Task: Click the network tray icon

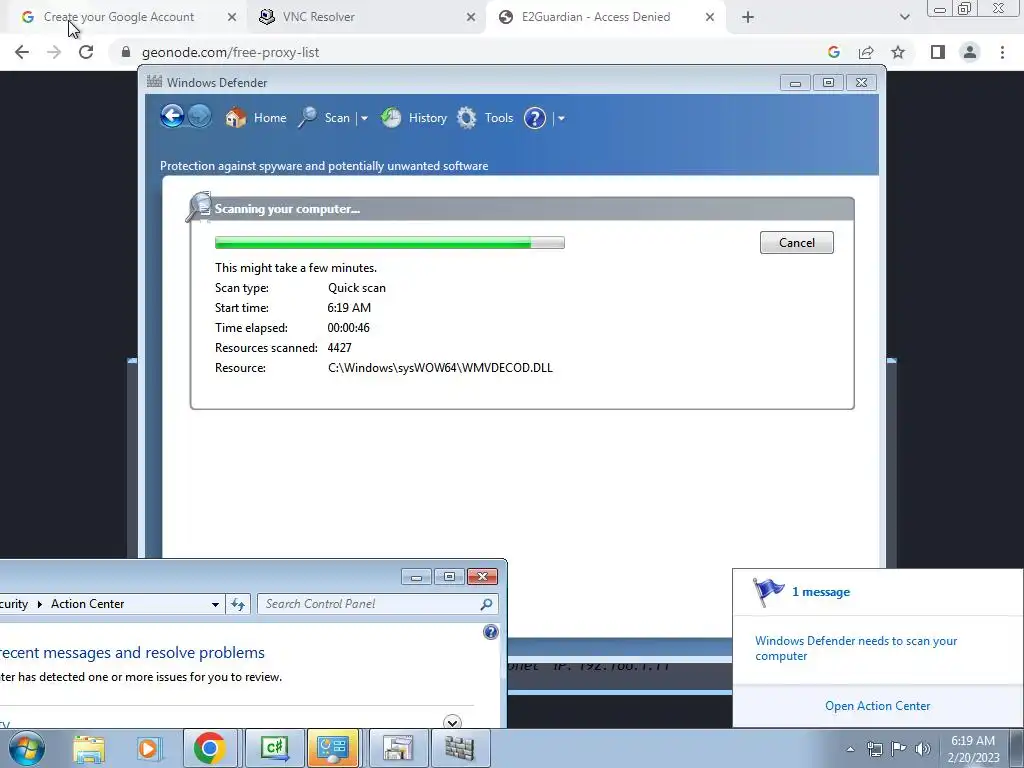Action: [x=874, y=749]
